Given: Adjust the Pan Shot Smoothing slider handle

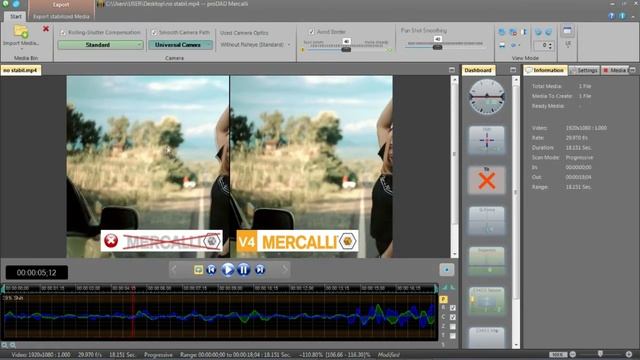Looking at the screenshot, I should click(438, 47).
